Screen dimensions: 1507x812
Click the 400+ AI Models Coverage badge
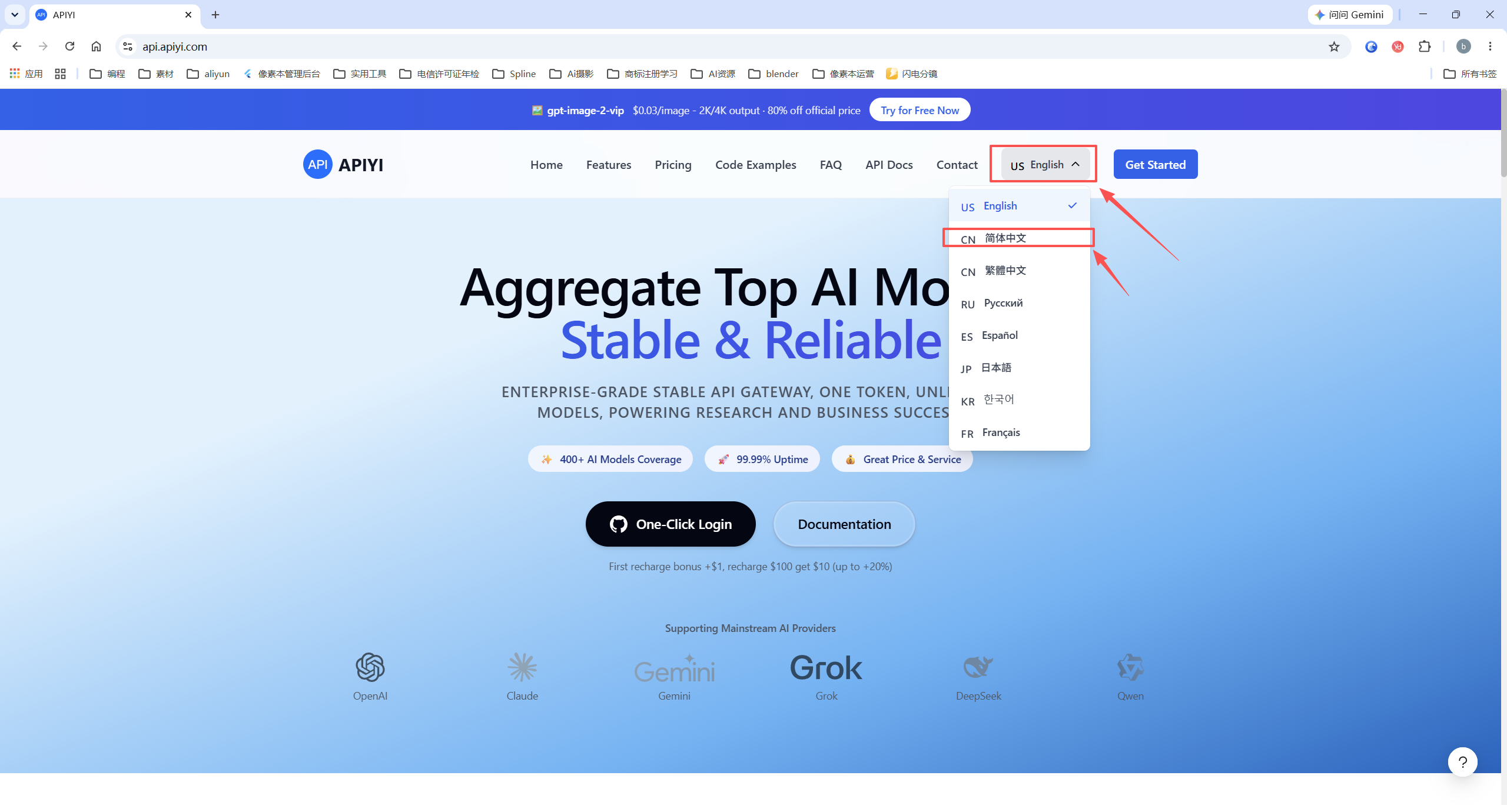point(610,459)
